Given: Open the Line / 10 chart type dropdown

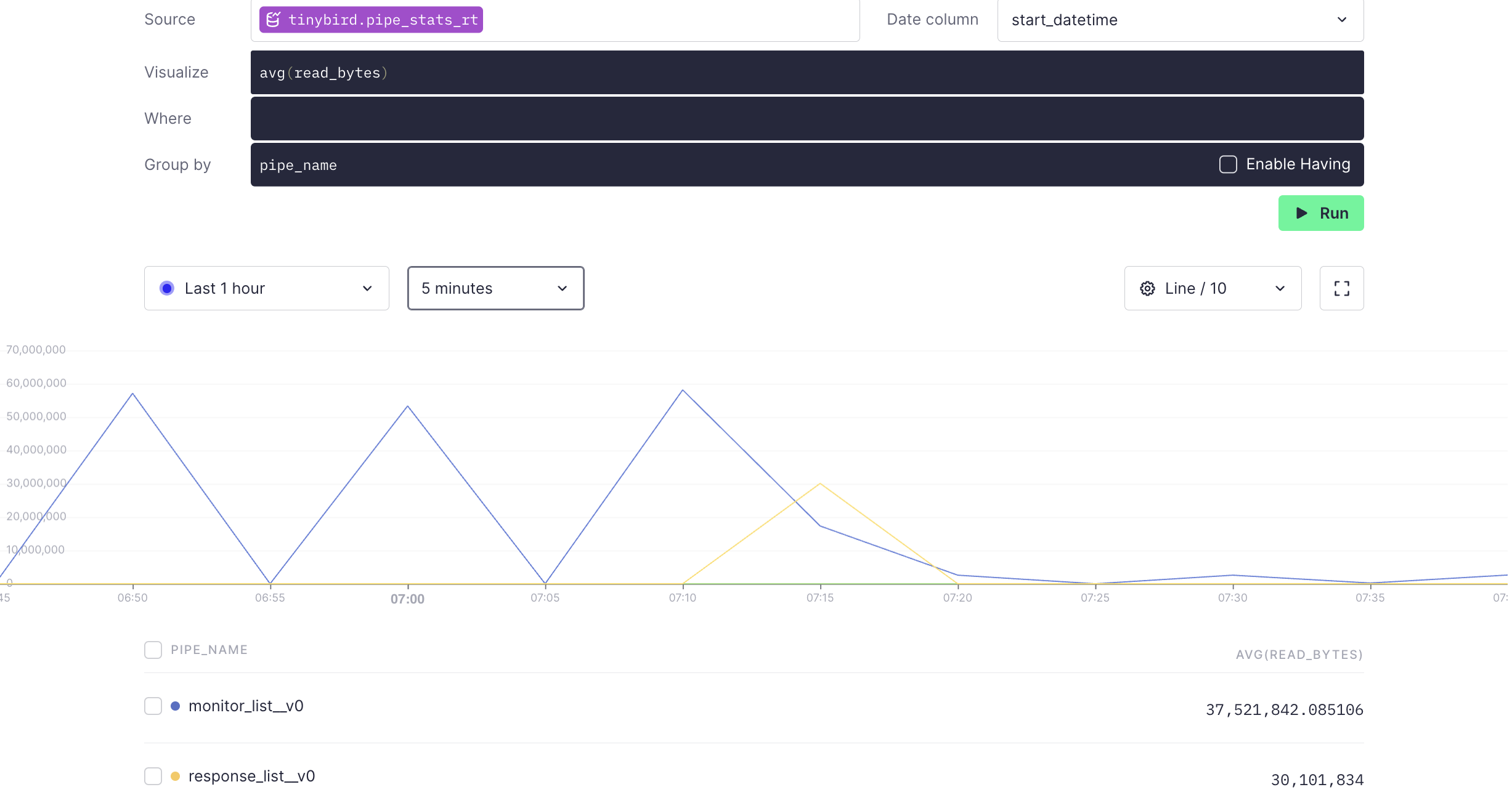Looking at the screenshot, I should (x=1211, y=288).
